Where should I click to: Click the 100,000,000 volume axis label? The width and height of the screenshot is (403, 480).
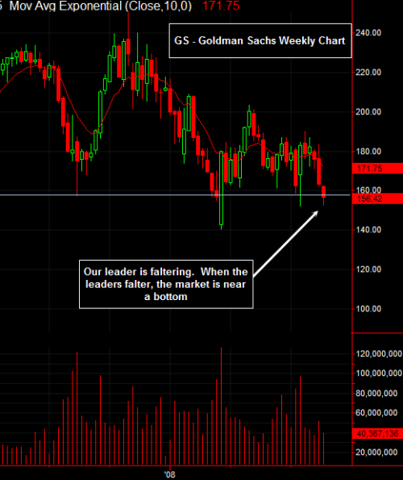point(379,373)
